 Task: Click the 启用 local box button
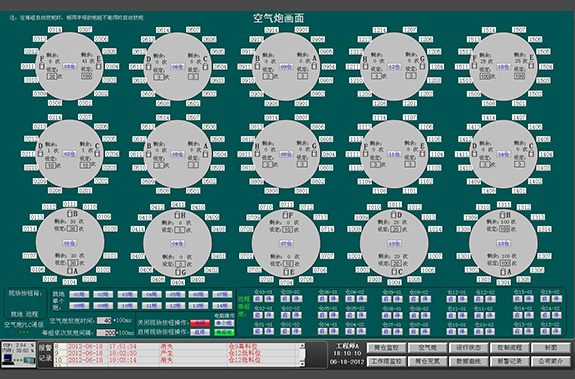[x=200, y=332]
